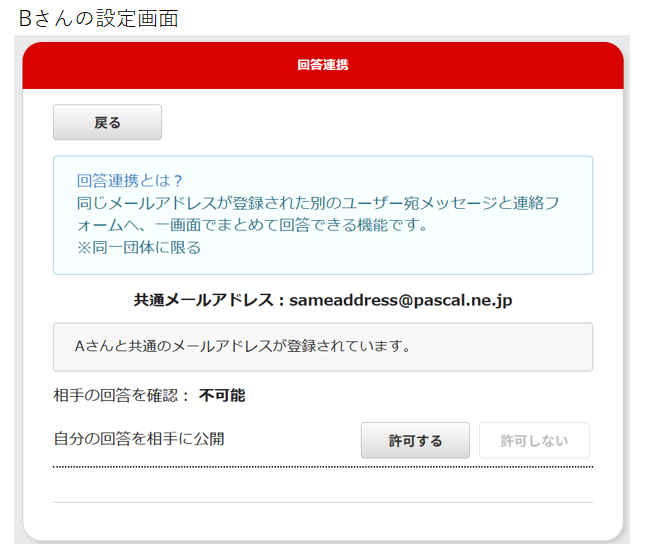Viewport: 652px width, 550px height.
Task: Click the 回答連携 title in red header
Action: click(x=323, y=65)
